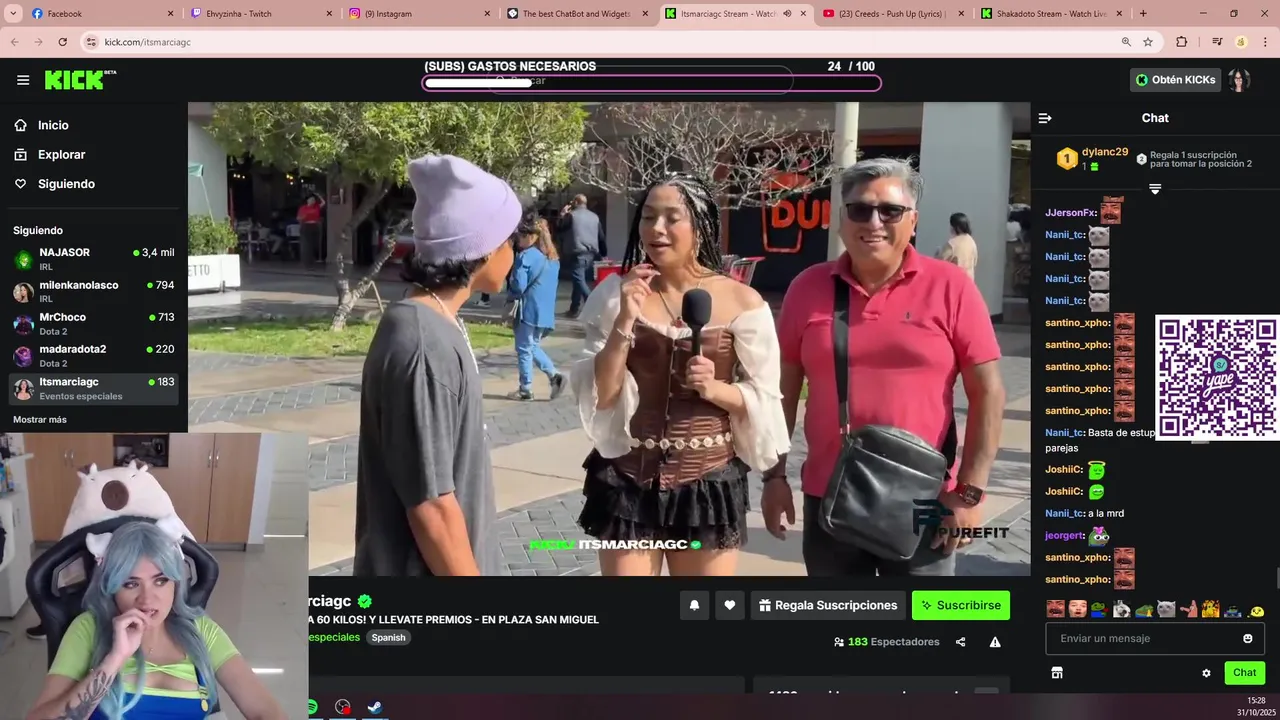1280x720 pixels.
Task: View site information icon in address bar
Action: (92, 42)
